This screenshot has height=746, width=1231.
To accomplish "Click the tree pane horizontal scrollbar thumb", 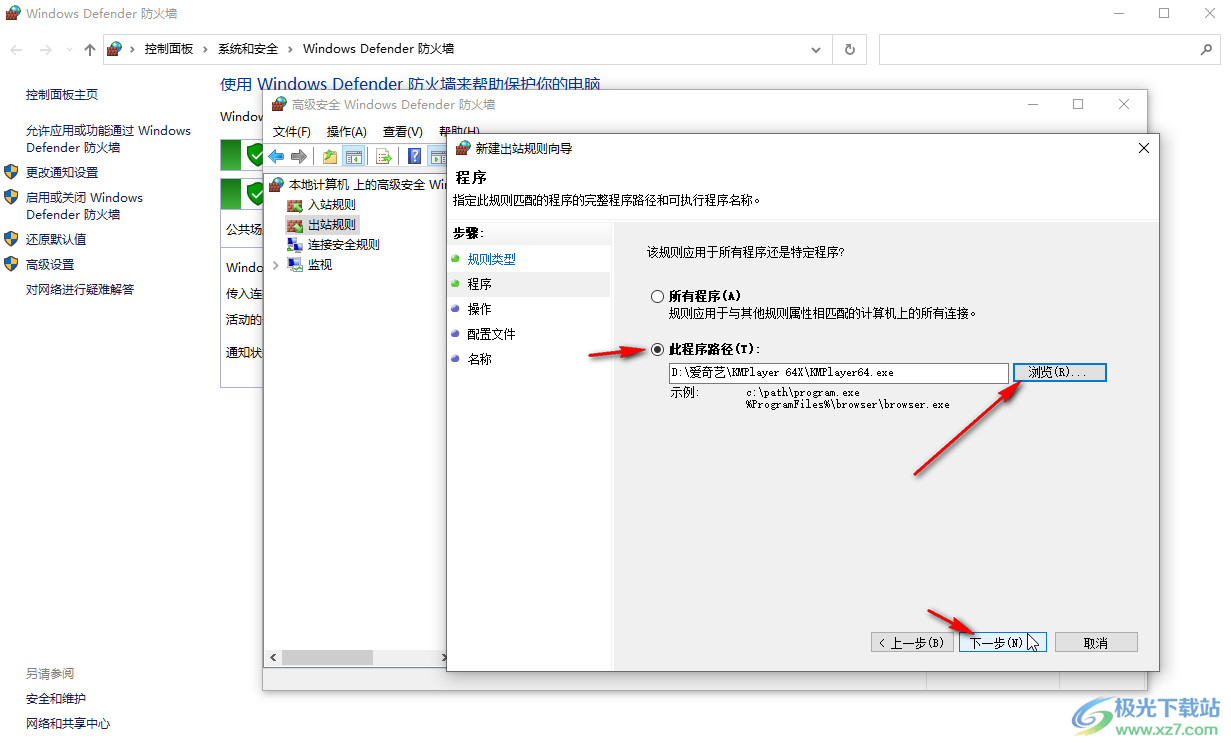I will pos(327,658).
